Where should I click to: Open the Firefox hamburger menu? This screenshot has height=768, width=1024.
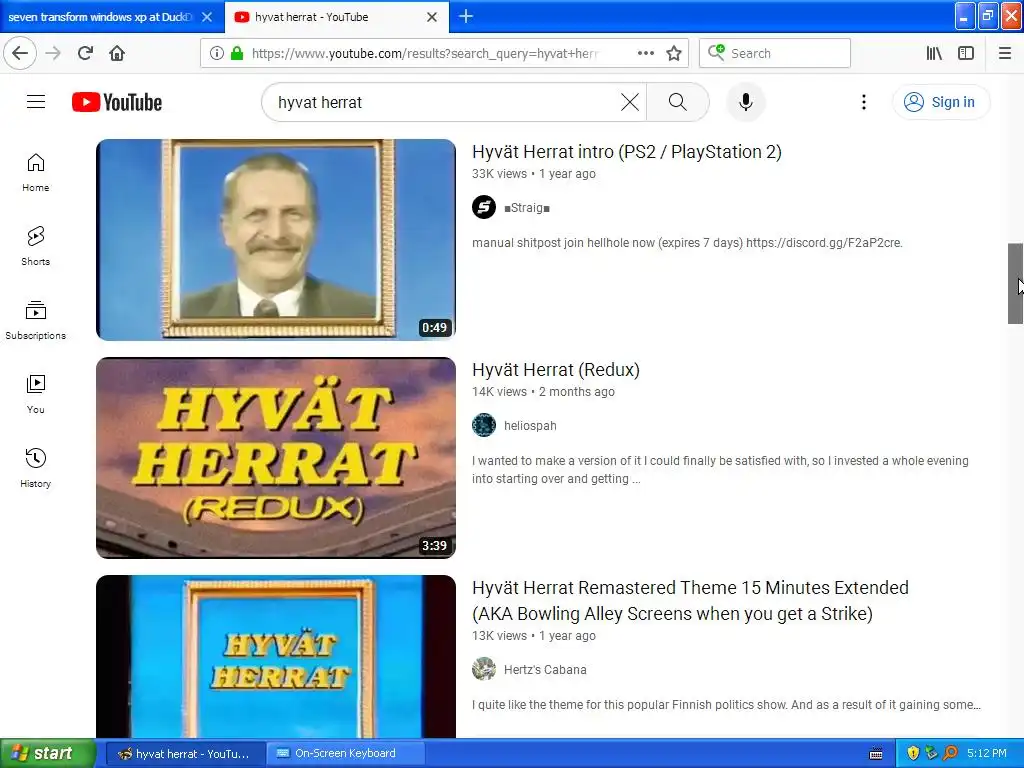coord(1004,53)
